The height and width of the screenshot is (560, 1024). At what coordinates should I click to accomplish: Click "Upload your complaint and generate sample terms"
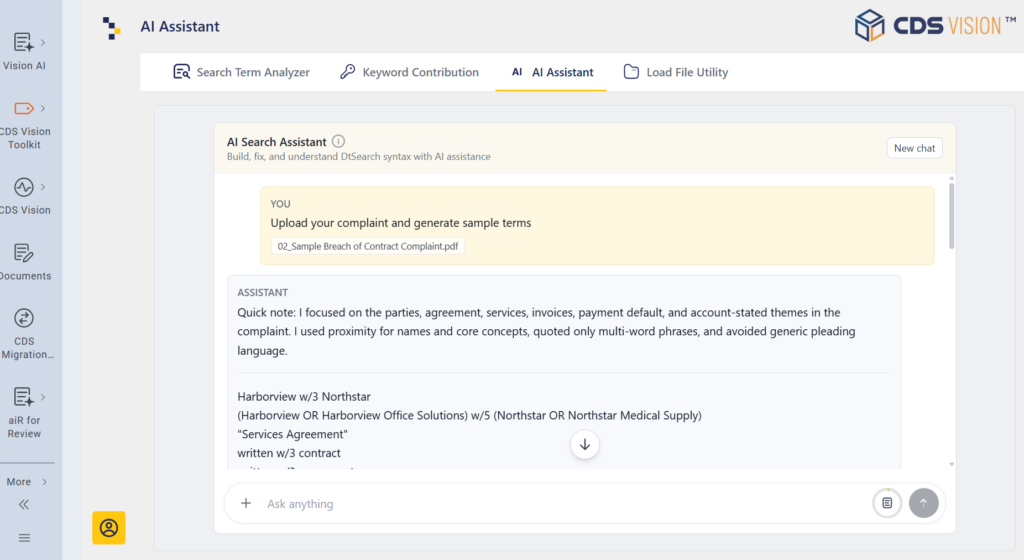click(400, 223)
